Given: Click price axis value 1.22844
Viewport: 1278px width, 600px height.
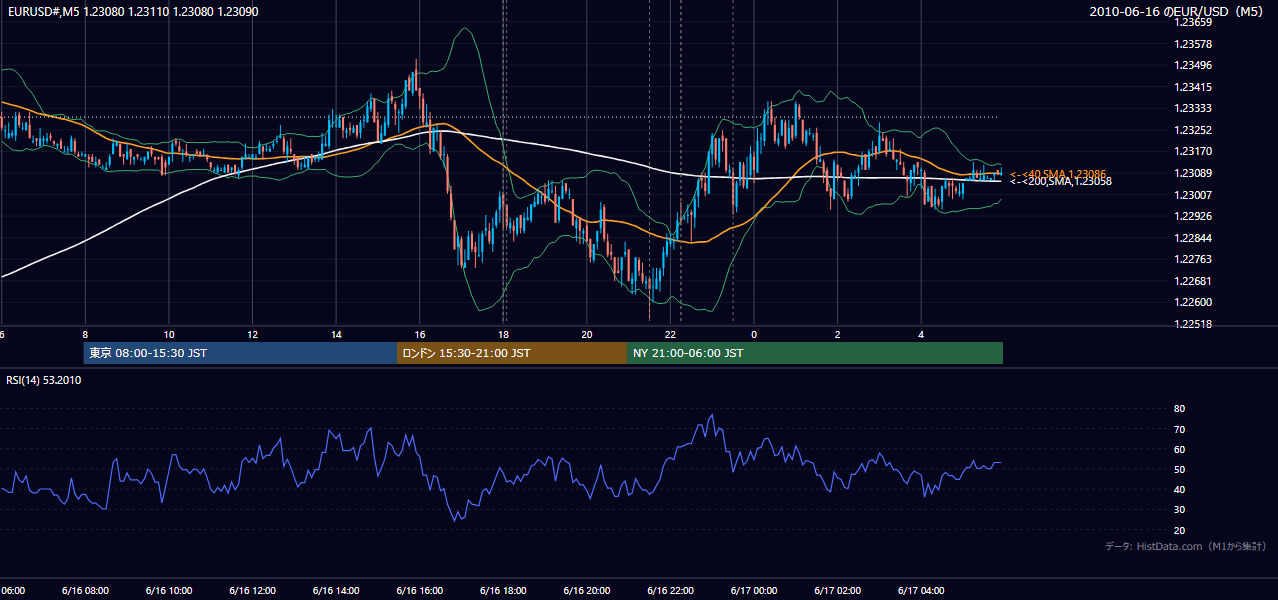Looking at the screenshot, I should point(1192,237).
